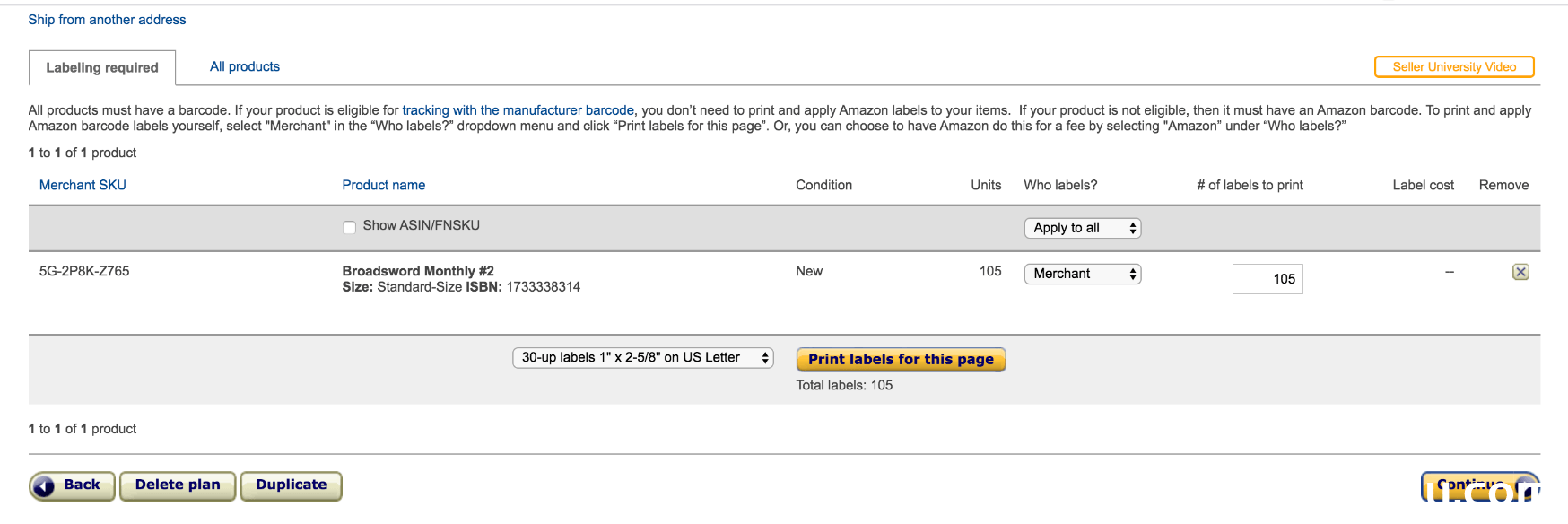Open the Apply to all dropdown

(x=1082, y=228)
